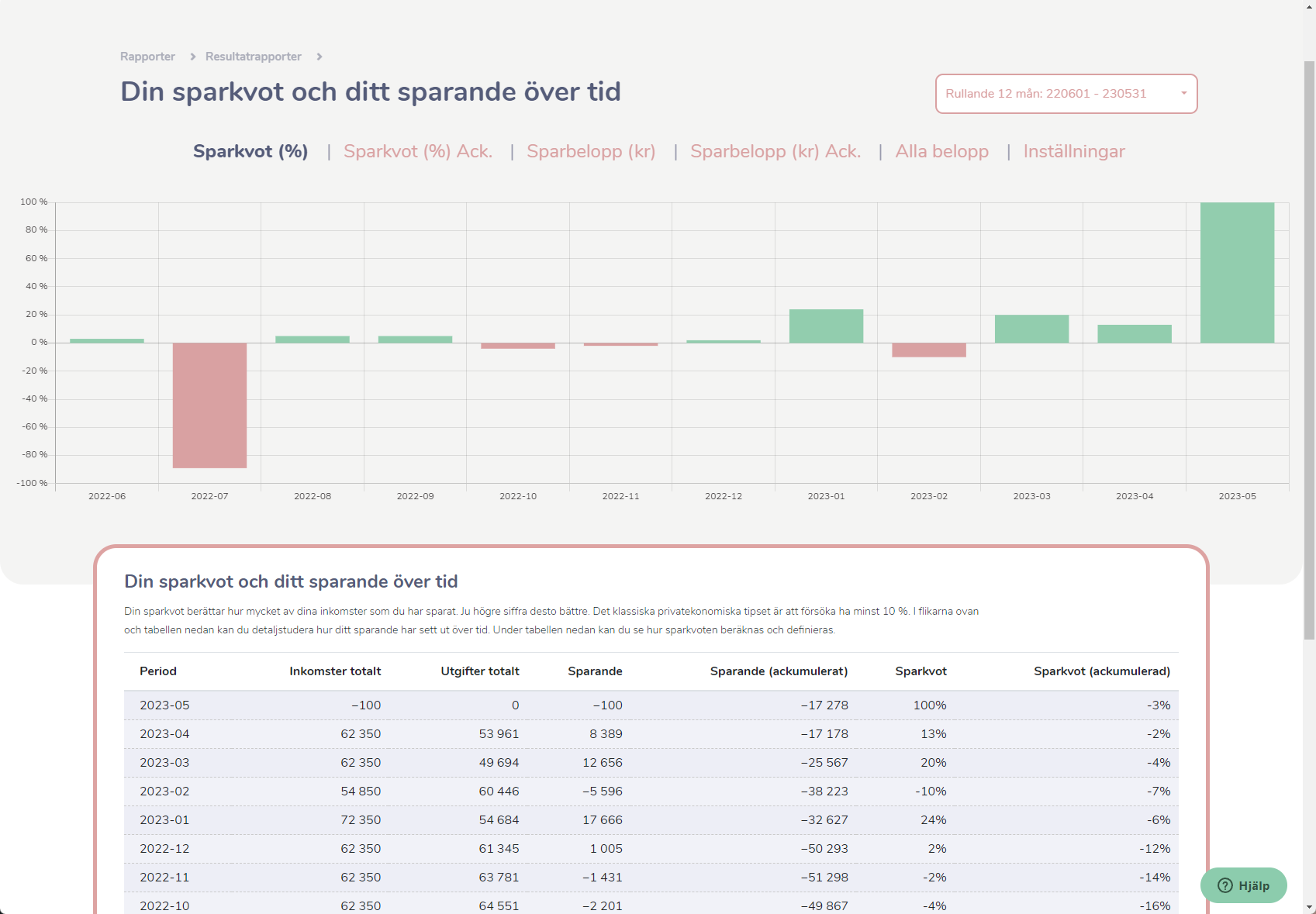Select the active Sparkvot (%) tab
The height and width of the screenshot is (914, 1316).
point(250,151)
